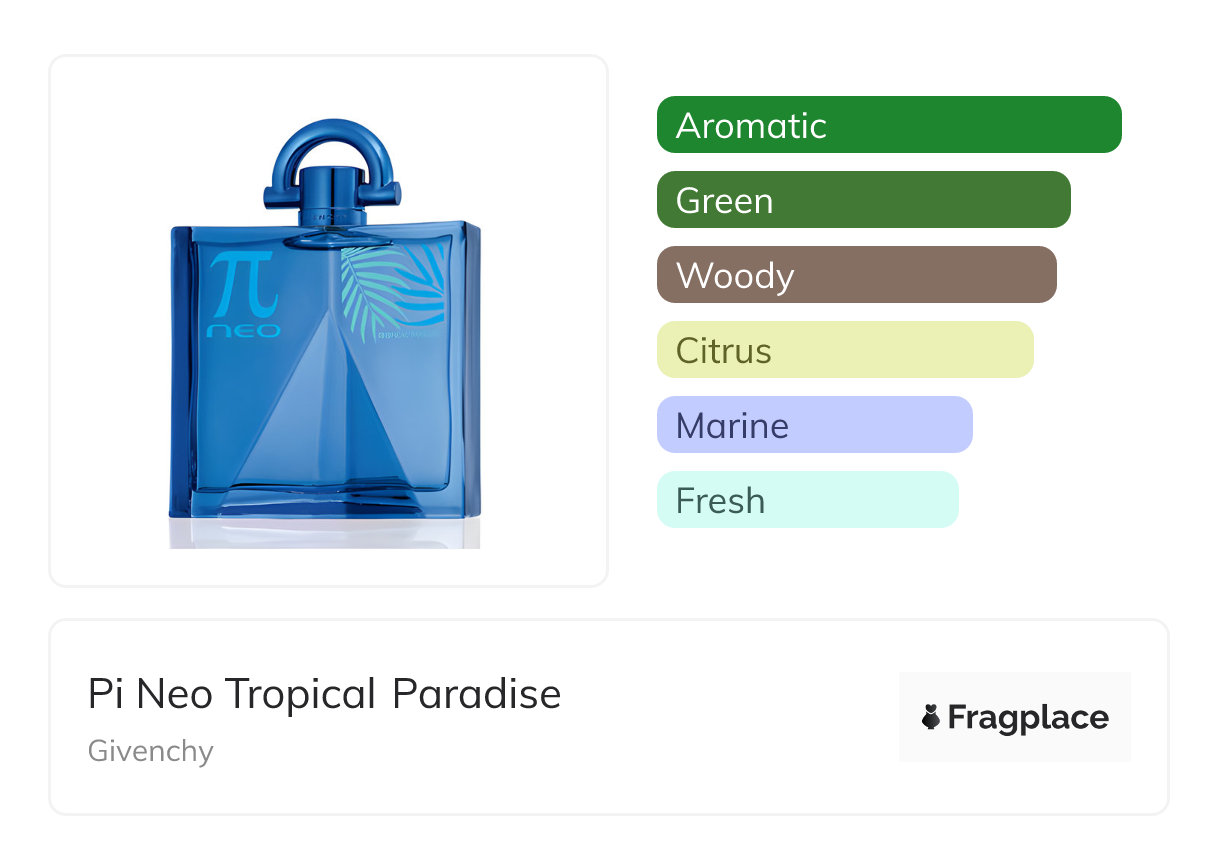Click the word 'Tropical' in the title
Viewport: 1218px width, 864px height.
pyautogui.click(x=300, y=694)
